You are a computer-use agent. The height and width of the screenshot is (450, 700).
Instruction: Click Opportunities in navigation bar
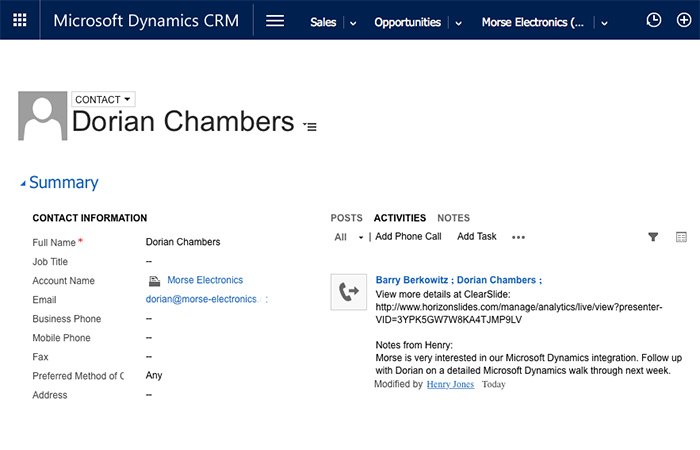coord(408,22)
